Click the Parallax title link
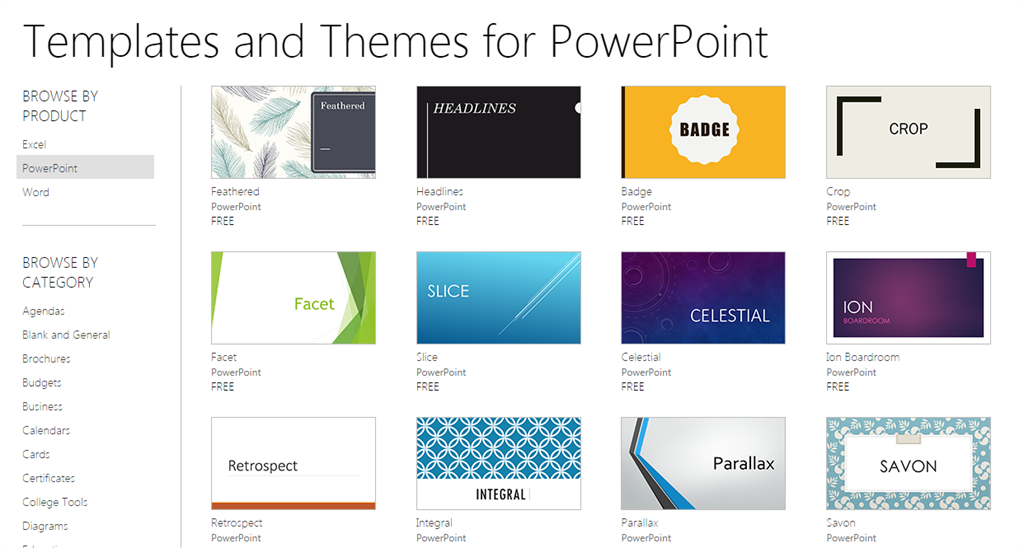This screenshot has width=1024, height=548. [x=639, y=523]
